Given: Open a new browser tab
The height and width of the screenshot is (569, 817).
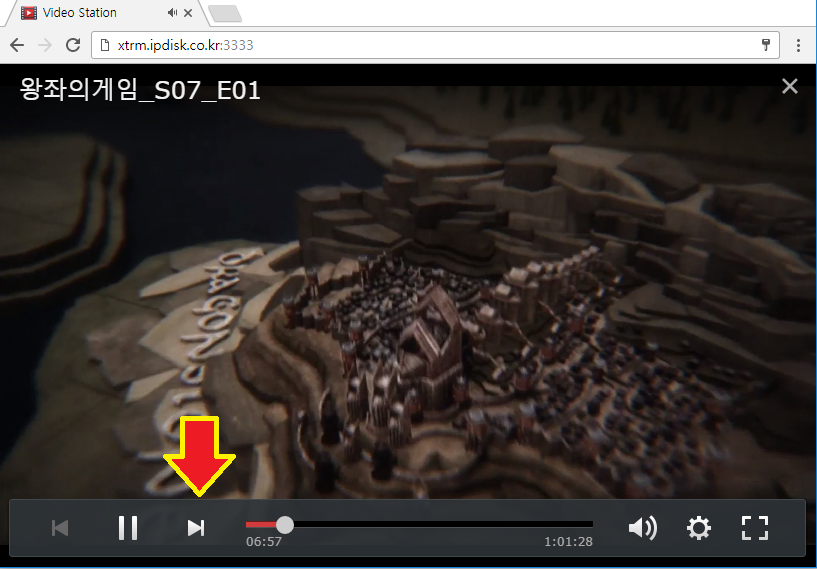Looking at the screenshot, I should pyautogui.click(x=225, y=14).
